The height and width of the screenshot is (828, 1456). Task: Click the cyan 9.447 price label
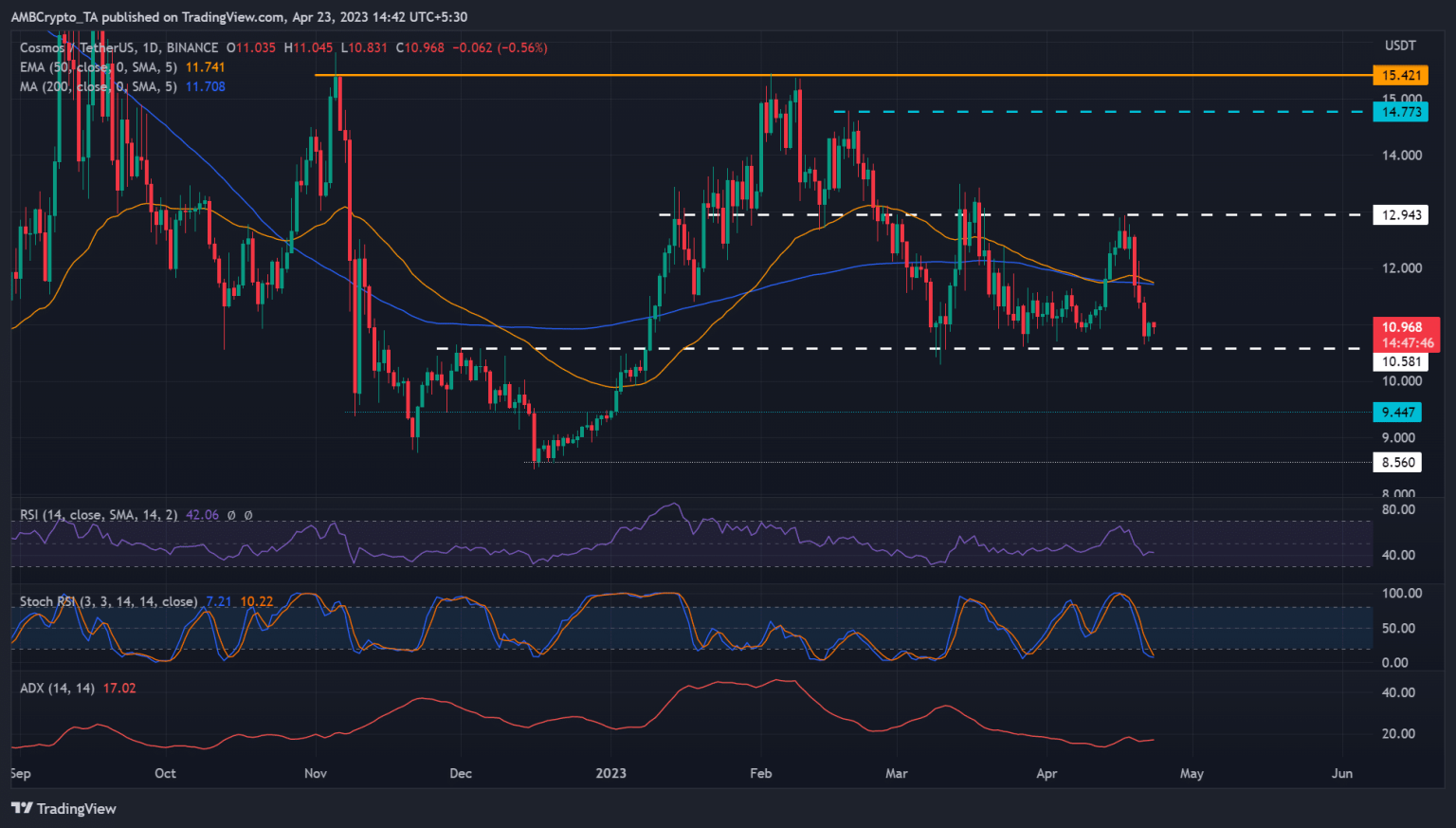coord(1397,412)
